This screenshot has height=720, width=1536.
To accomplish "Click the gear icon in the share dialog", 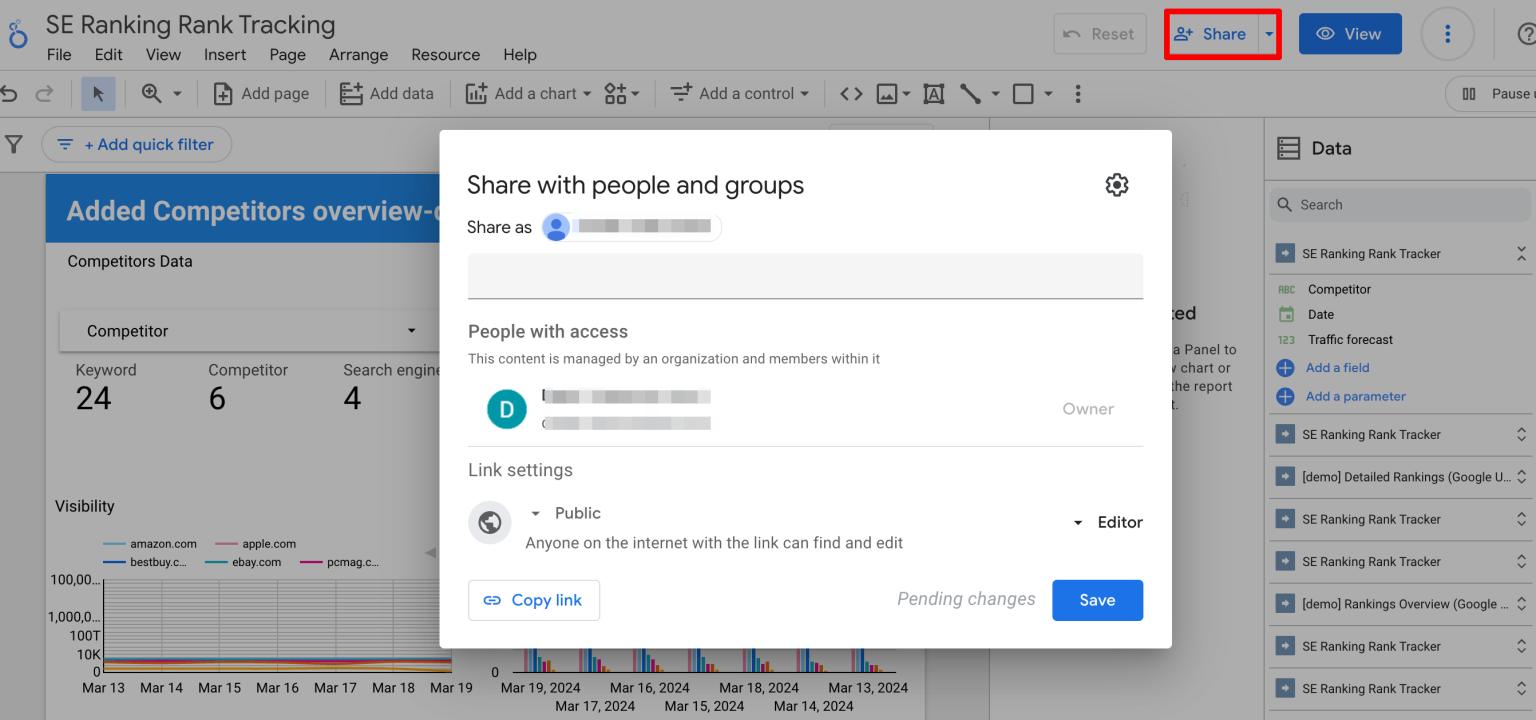I will (1117, 184).
